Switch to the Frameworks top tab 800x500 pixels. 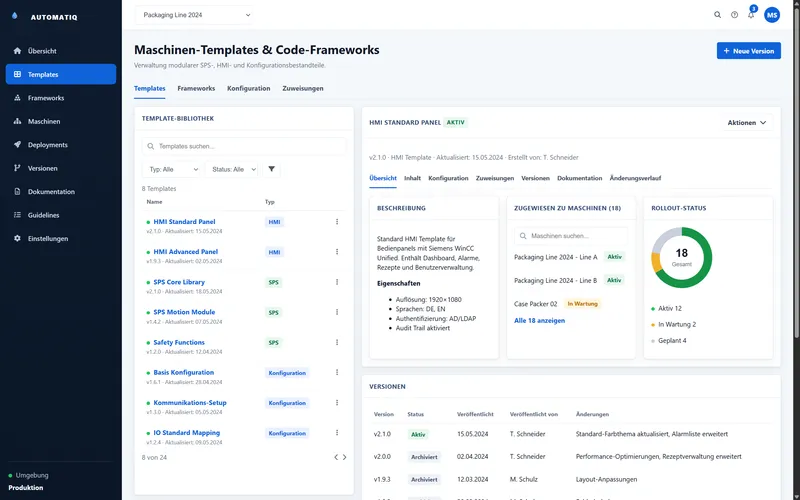pos(196,88)
